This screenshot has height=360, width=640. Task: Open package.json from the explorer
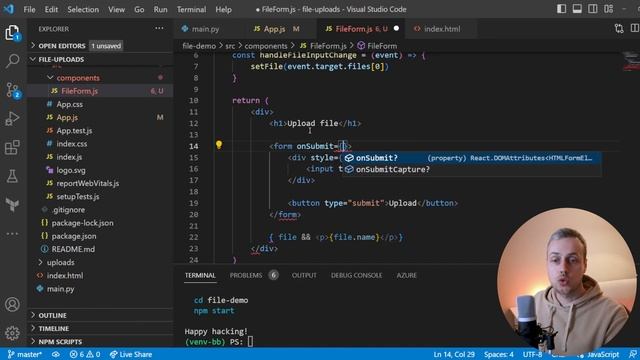[100, 236]
